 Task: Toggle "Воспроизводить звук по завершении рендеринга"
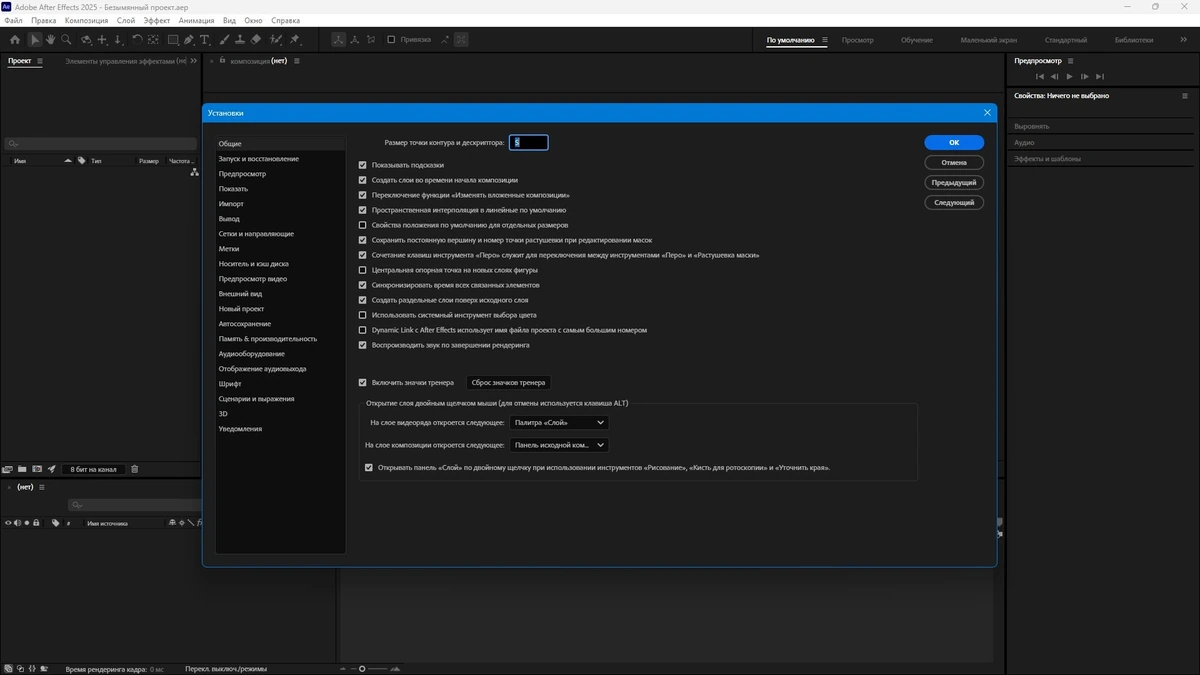(x=363, y=345)
